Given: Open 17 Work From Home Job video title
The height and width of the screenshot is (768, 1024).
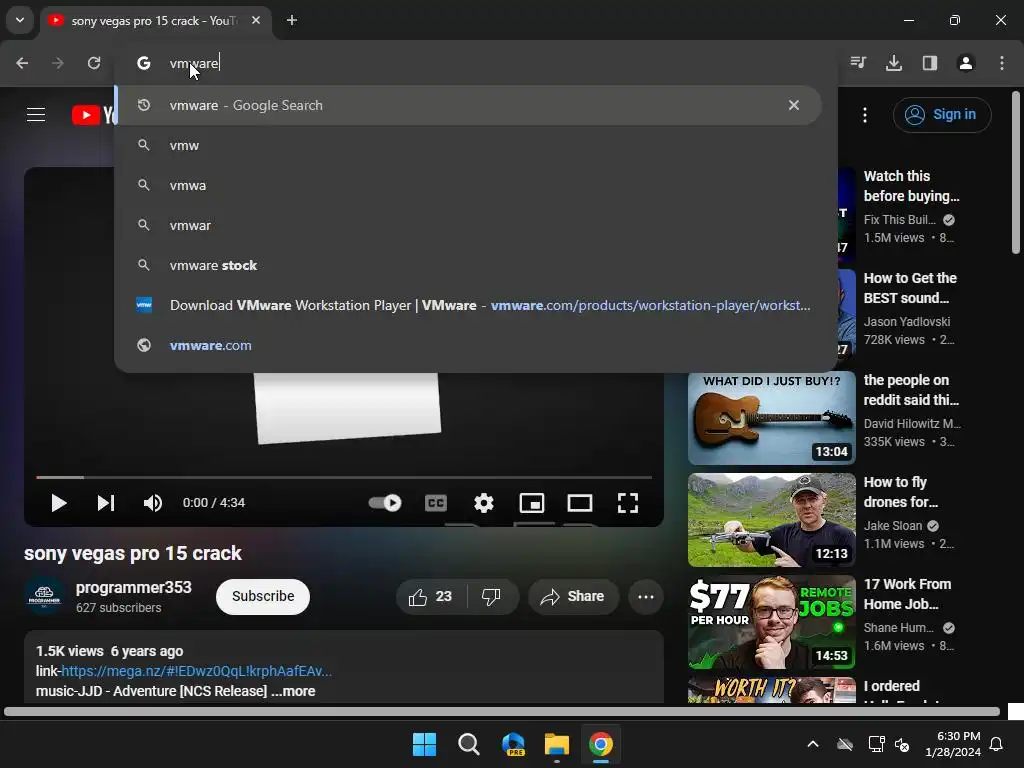Looking at the screenshot, I should click(x=907, y=594).
